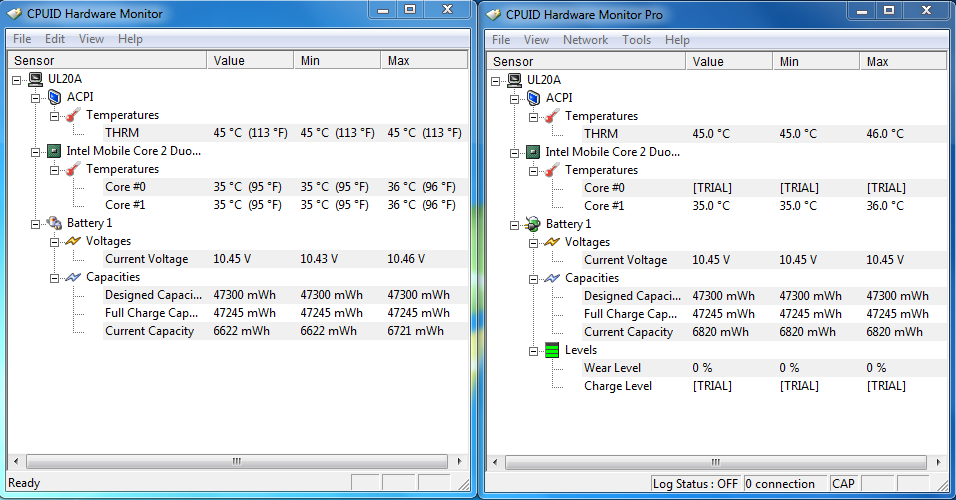The width and height of the screenshot is (956, 500).
Task: Open Help menu in Hardware Monitor Pro
Action: point(677,40)
